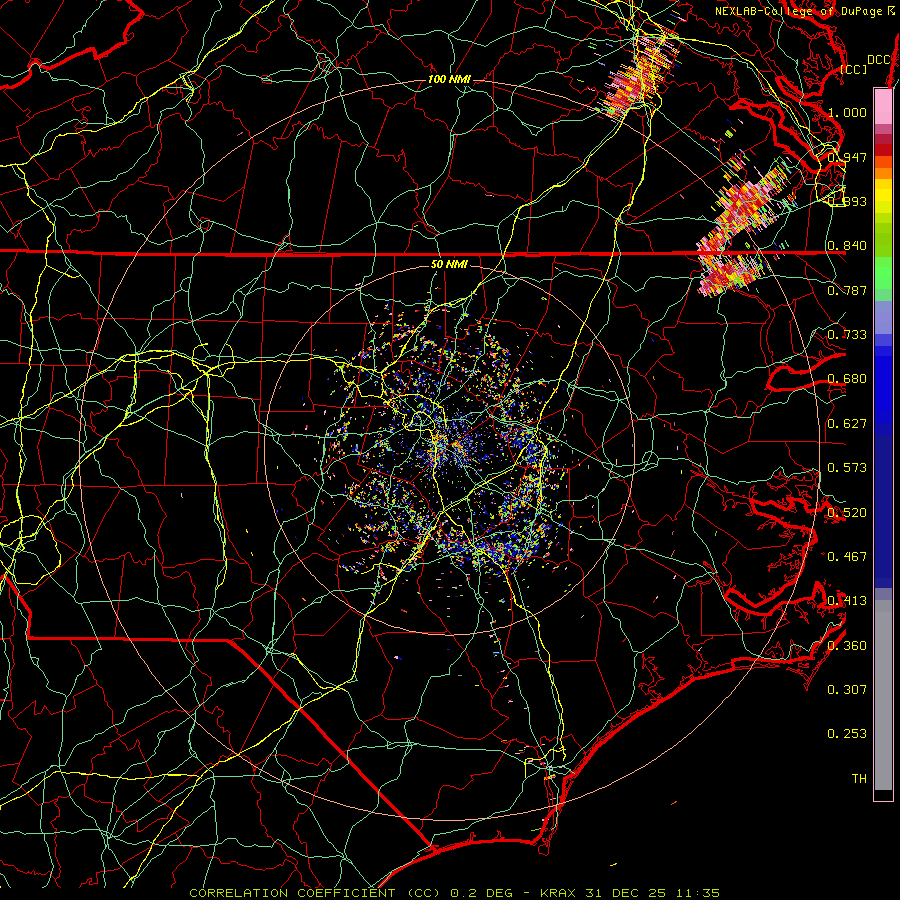900x900 pixels.
Task: Select the [CC] label above the color bar
Action: click(x=854, y=69)
